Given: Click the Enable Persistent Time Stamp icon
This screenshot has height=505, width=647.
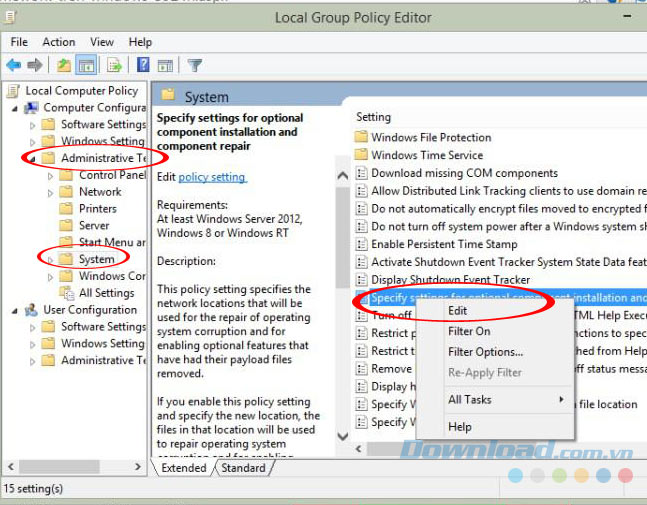Looking at the screenshot, I should 361,244.
